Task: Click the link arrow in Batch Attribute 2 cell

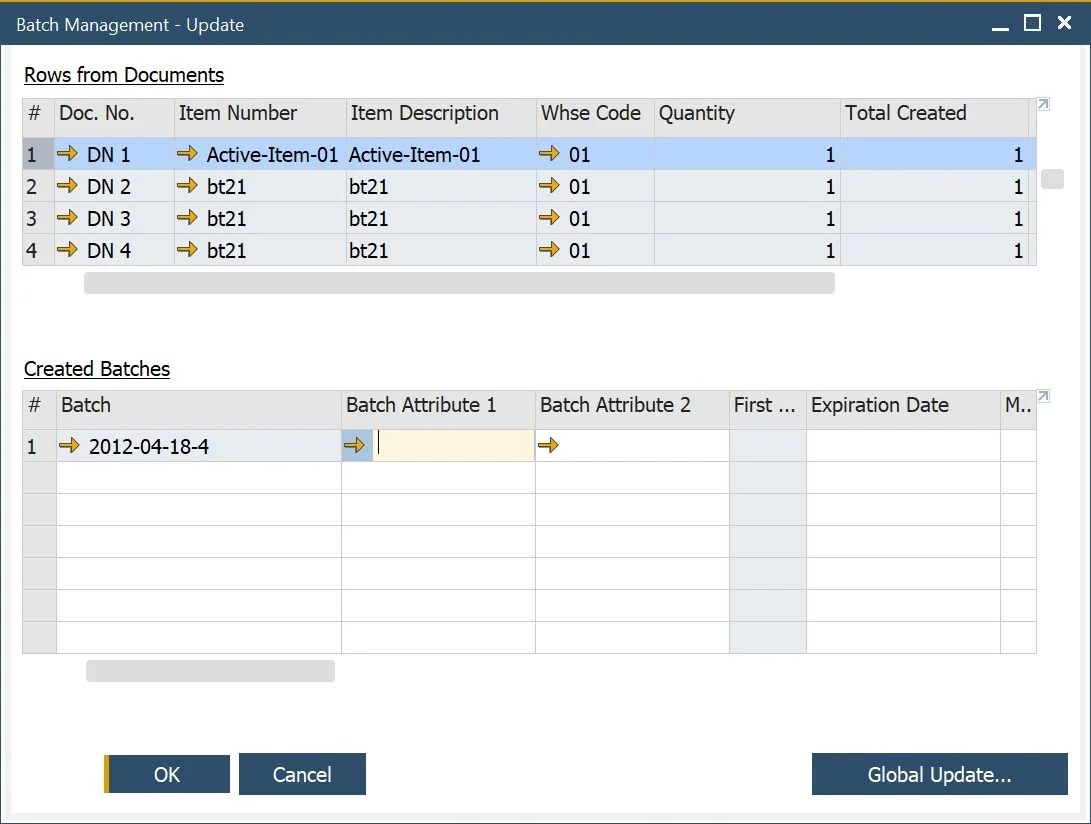Action: pos(547,446)
